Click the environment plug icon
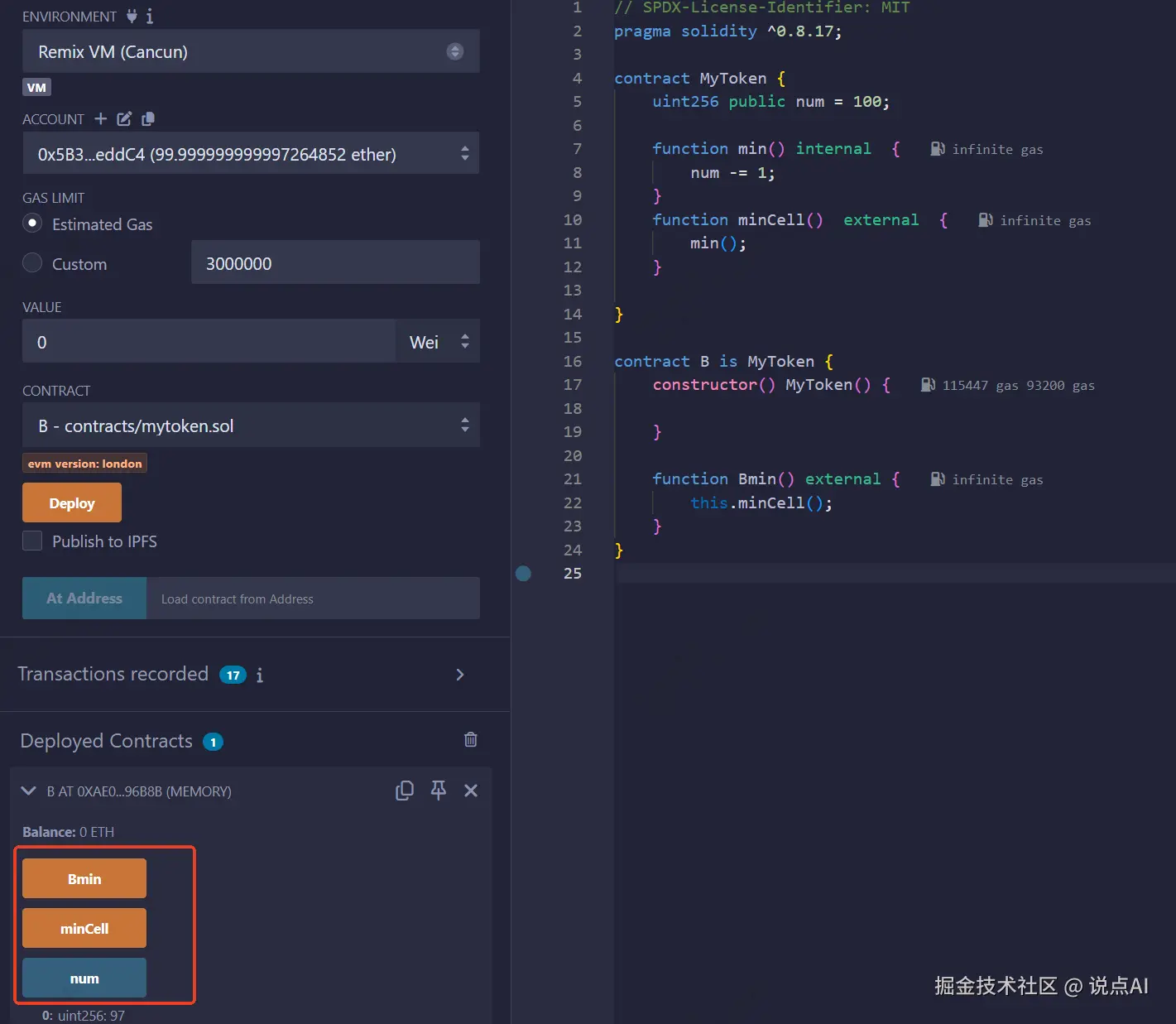1176x1024 pixels. coord(132,16)
